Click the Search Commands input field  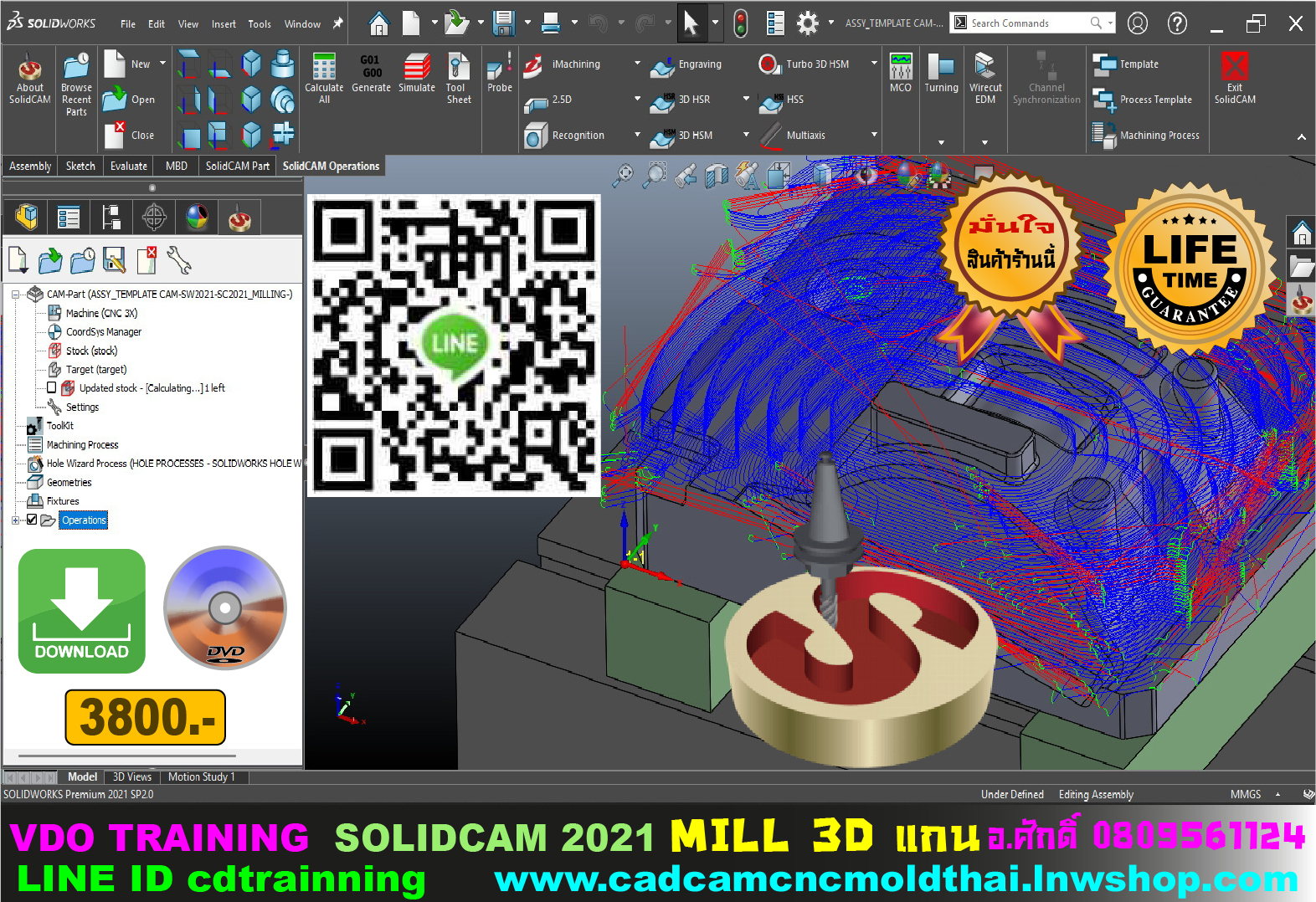tap(1027, 23)
